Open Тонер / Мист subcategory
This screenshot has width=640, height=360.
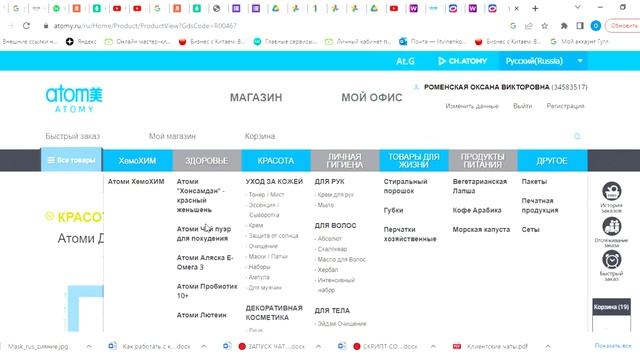pos(267,195)
